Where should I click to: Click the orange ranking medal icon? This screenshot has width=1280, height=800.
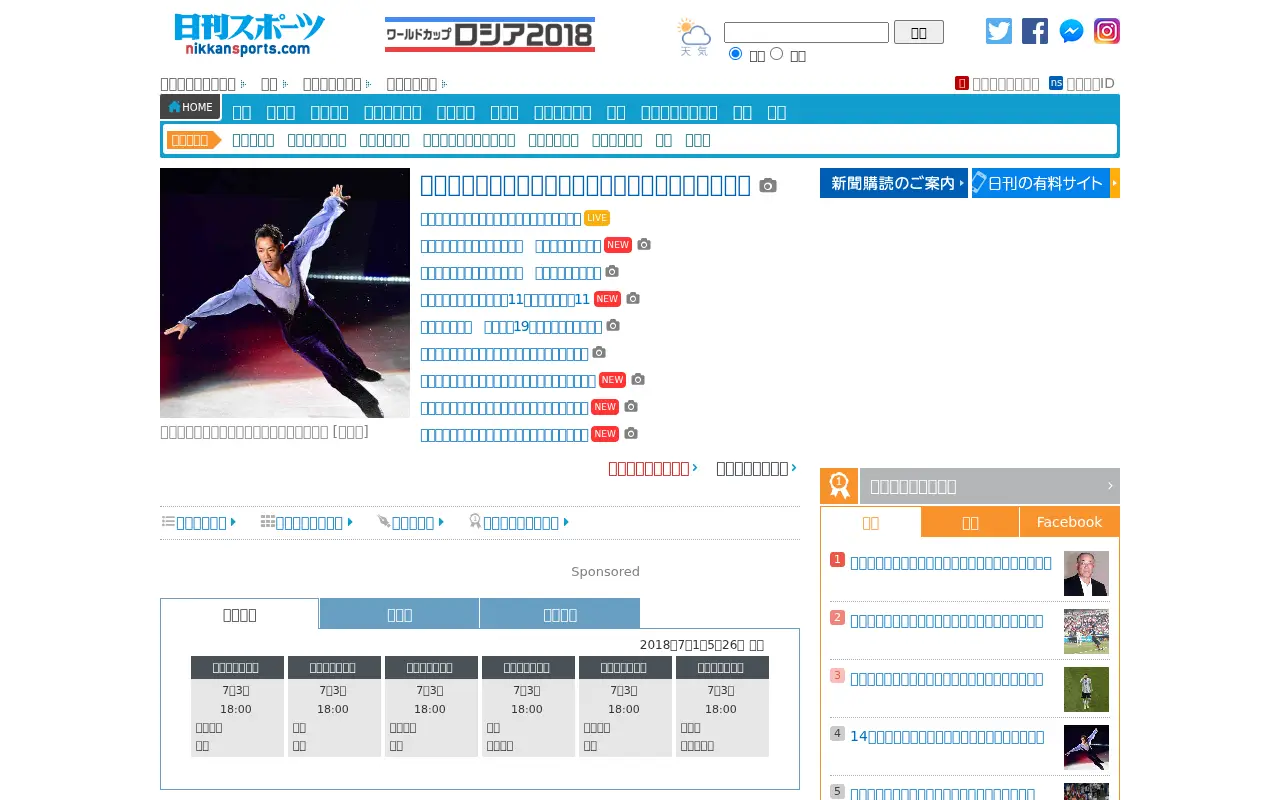(839, 486)
